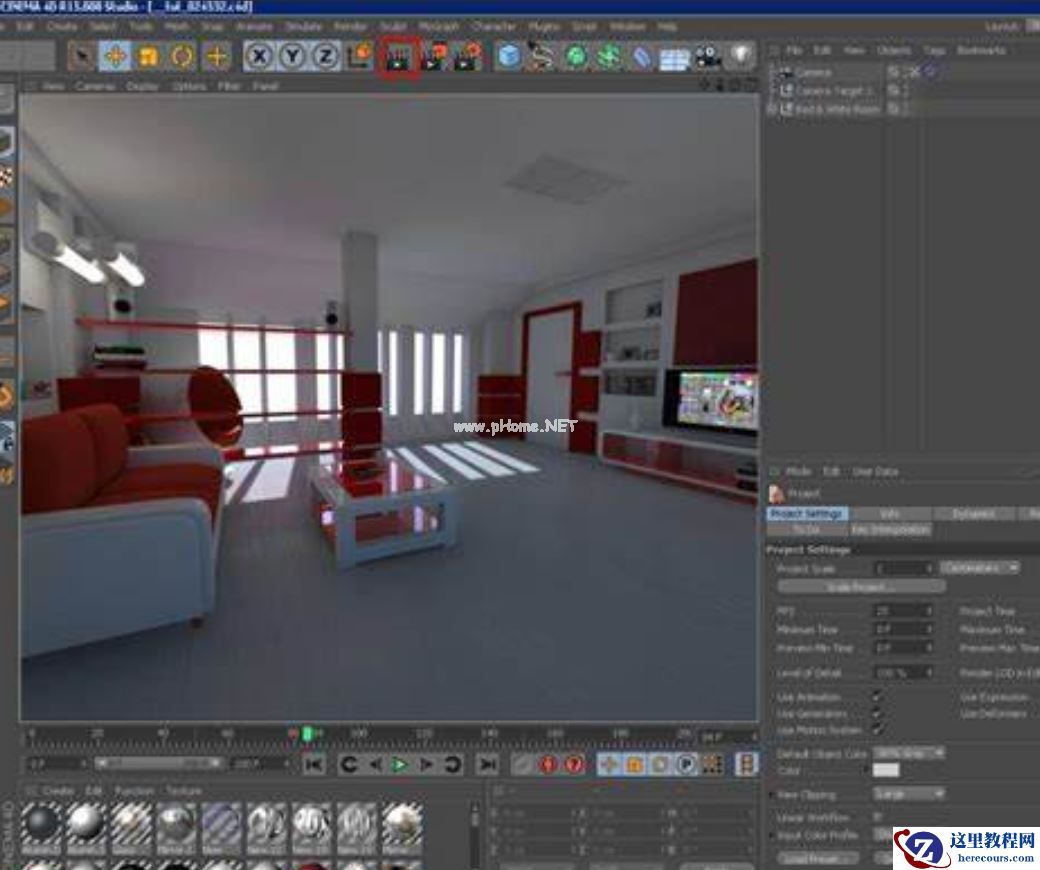Add a light object from toolbar
Screen dimensions: 1040x870
[742, 56]
